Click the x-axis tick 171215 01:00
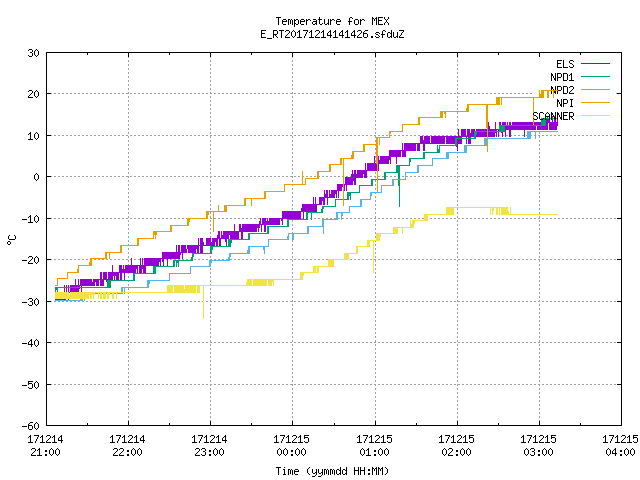This screenshot has height=480, width=640. click(374, 446)
